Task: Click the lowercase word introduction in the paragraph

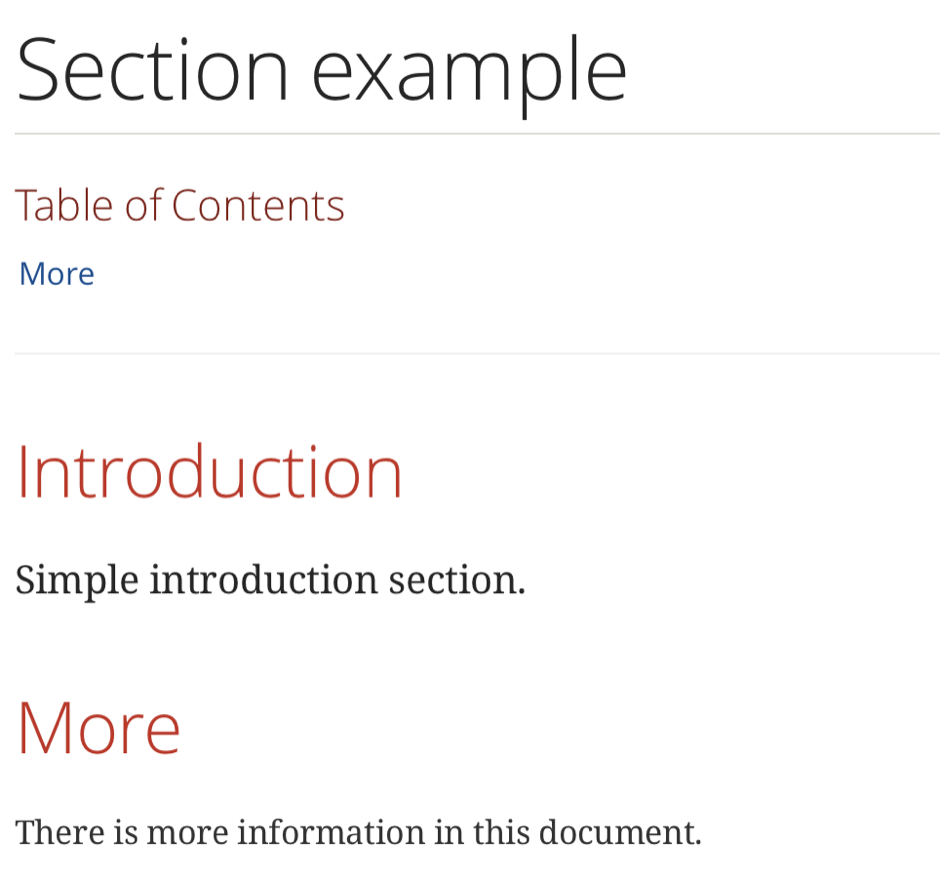Action: [263, 580]
